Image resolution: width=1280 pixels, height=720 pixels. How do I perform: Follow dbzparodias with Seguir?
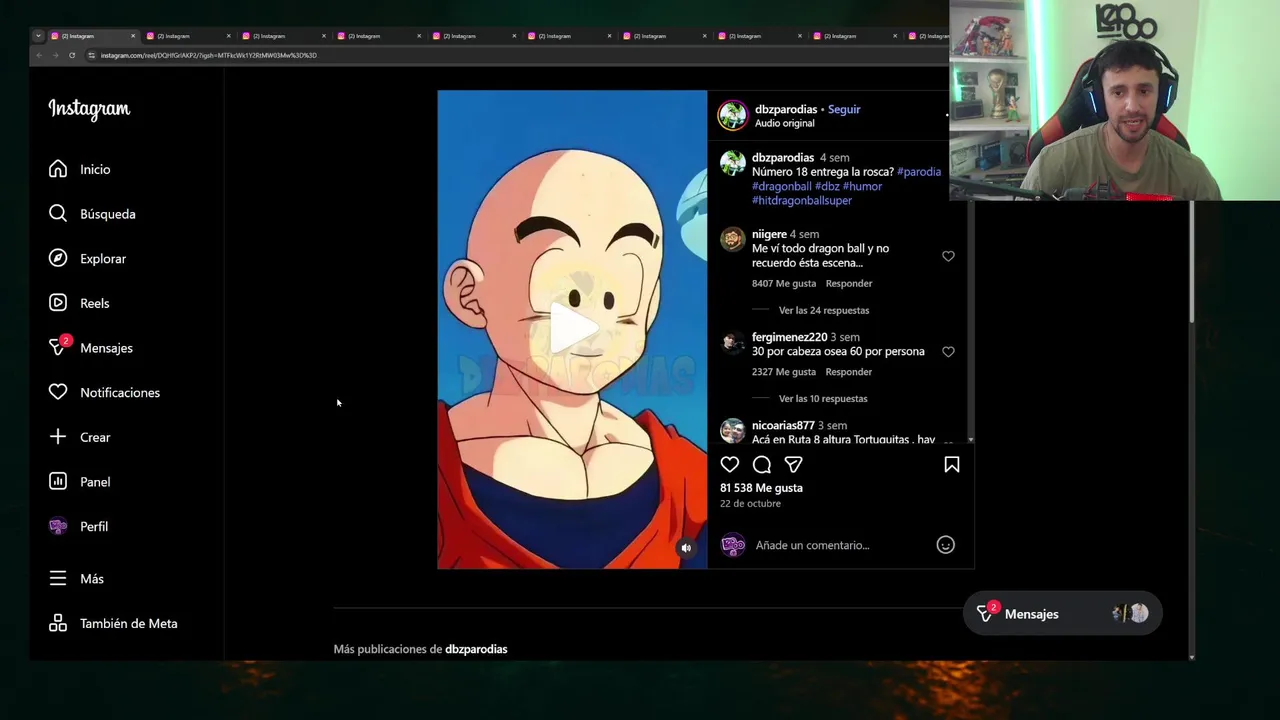tap(844, 109)
